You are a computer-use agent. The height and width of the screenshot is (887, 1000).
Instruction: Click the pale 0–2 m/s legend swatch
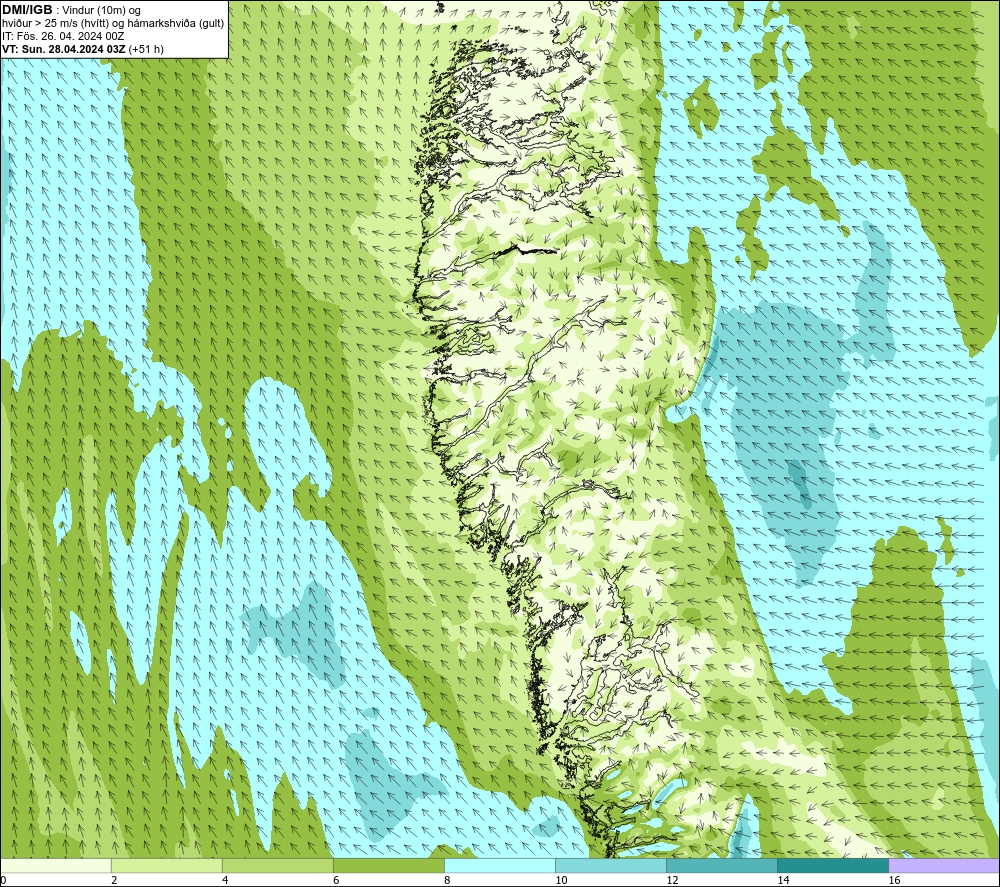tap(56, 866)
